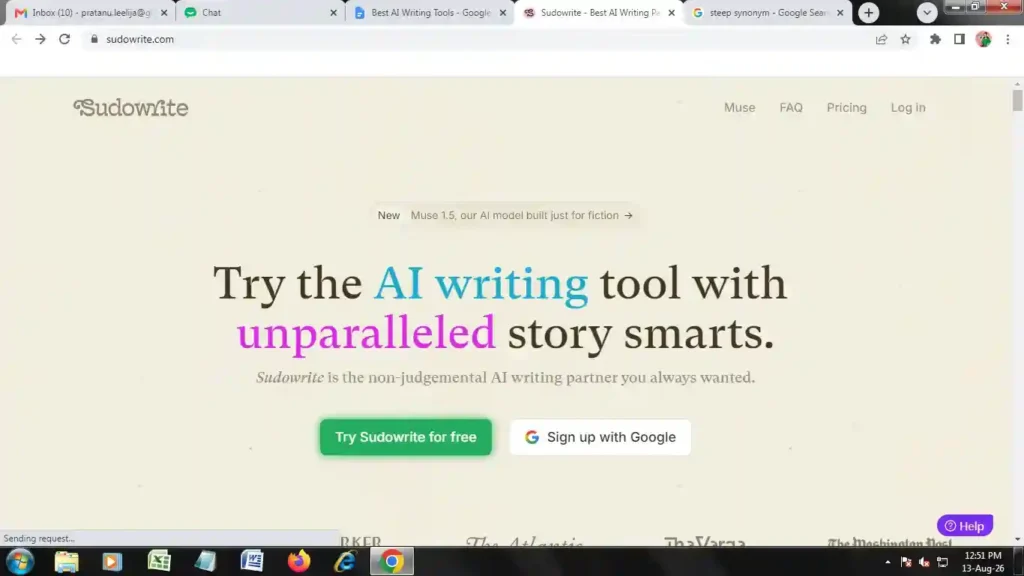Click Try Sudowrite for free button

[x=406, y=437]
